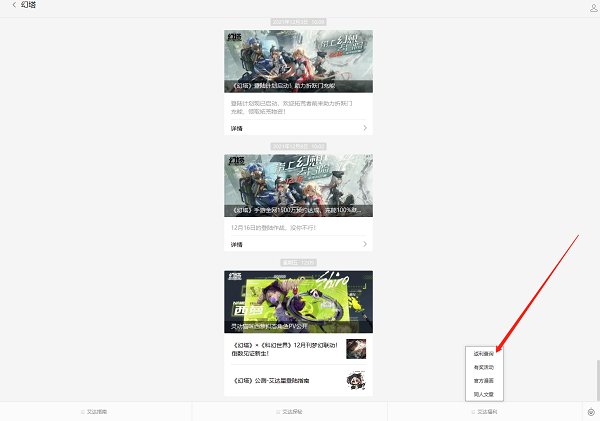Viewport: 600px width, 421px height.
Task: Open the leftmost bottom menu tab
Action: click(96, 411)
